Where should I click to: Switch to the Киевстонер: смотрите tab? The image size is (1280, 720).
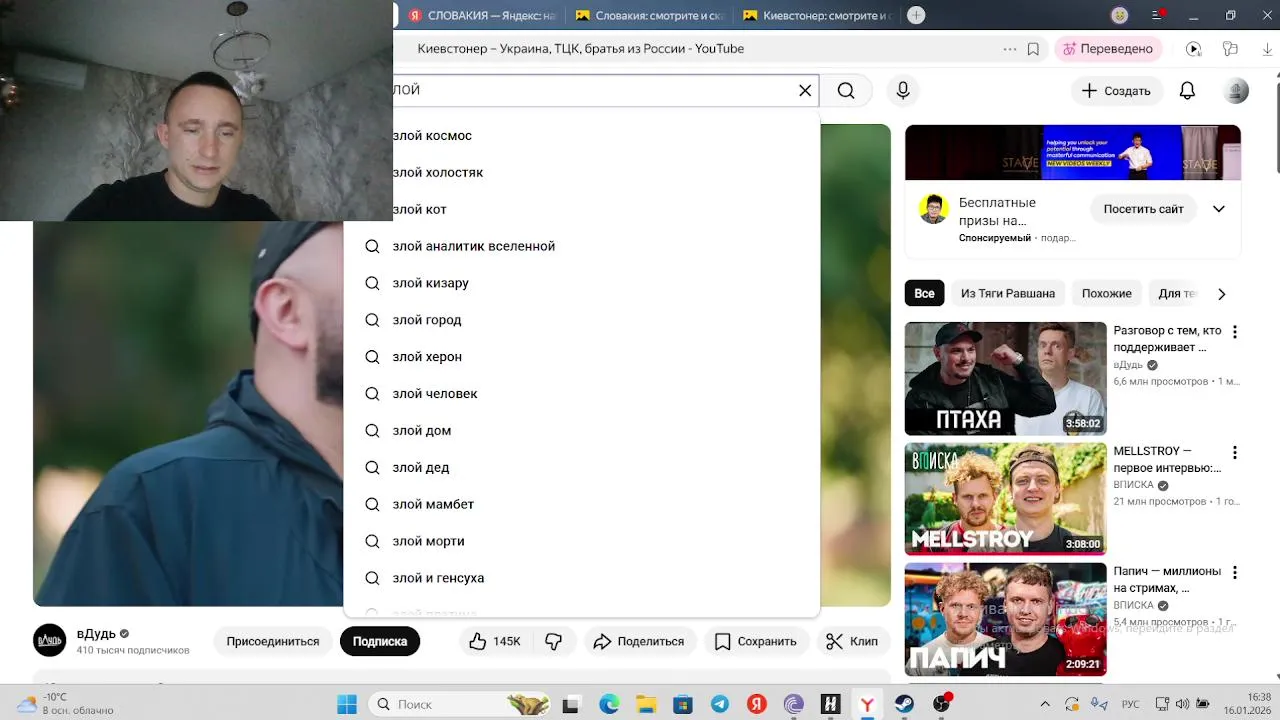click(818, 15)
